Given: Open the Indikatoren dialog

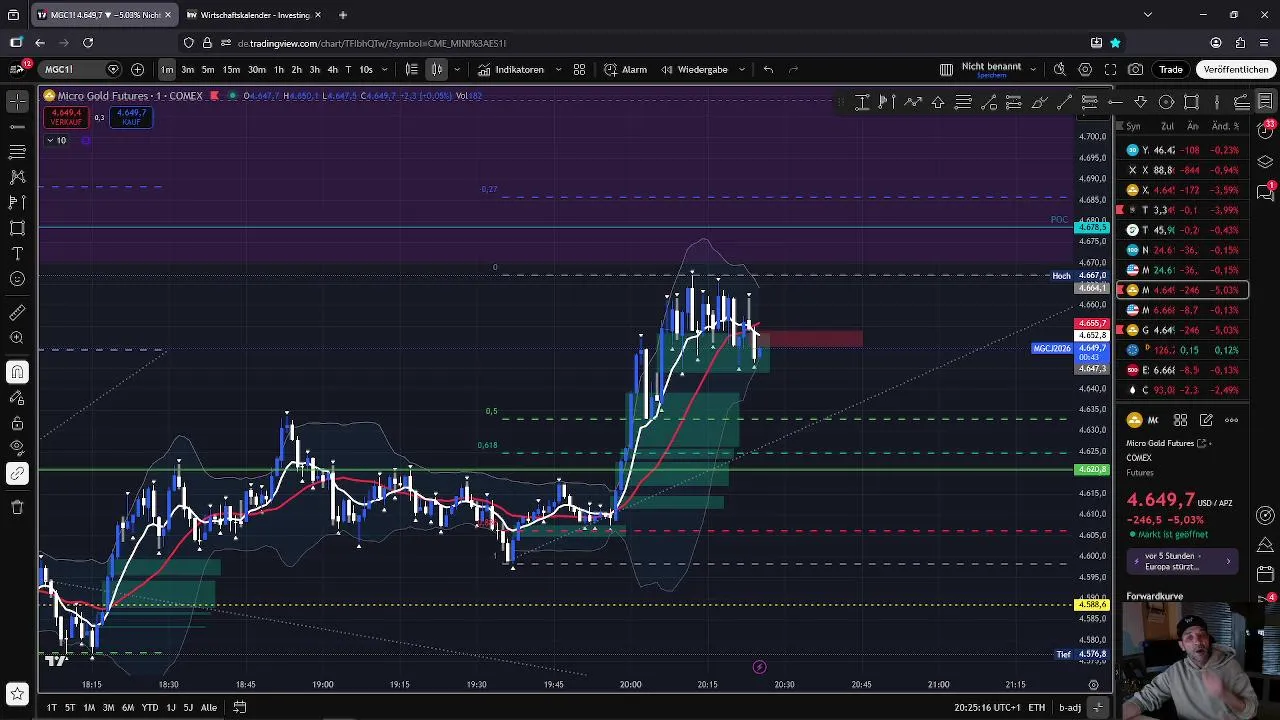Looking at the screenshot, I should coord(510,69).
